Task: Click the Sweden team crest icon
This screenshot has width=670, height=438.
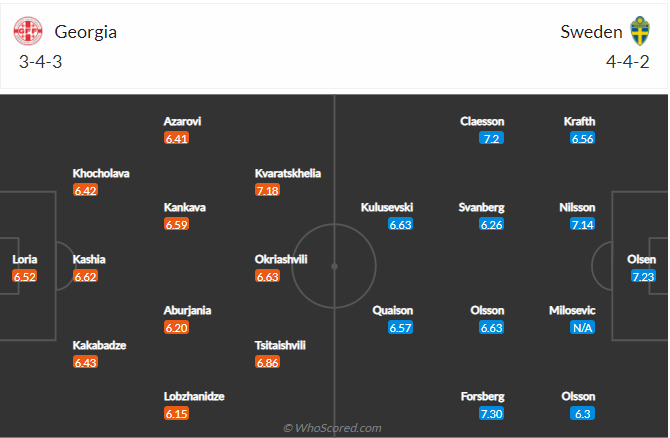Action: click(640, 31)
